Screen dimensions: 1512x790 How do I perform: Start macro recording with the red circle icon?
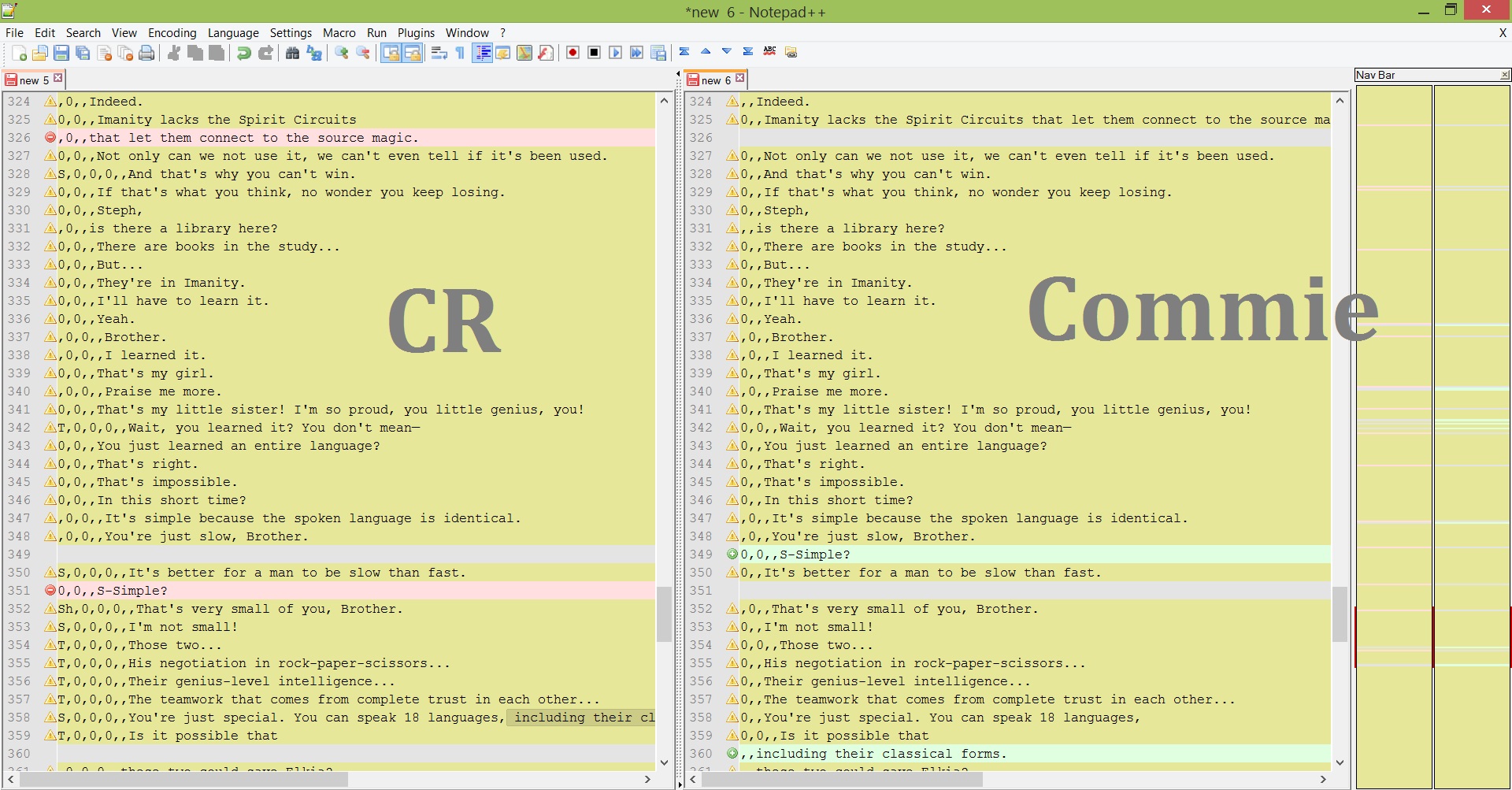pyautogui.click(x=573, y=53)
